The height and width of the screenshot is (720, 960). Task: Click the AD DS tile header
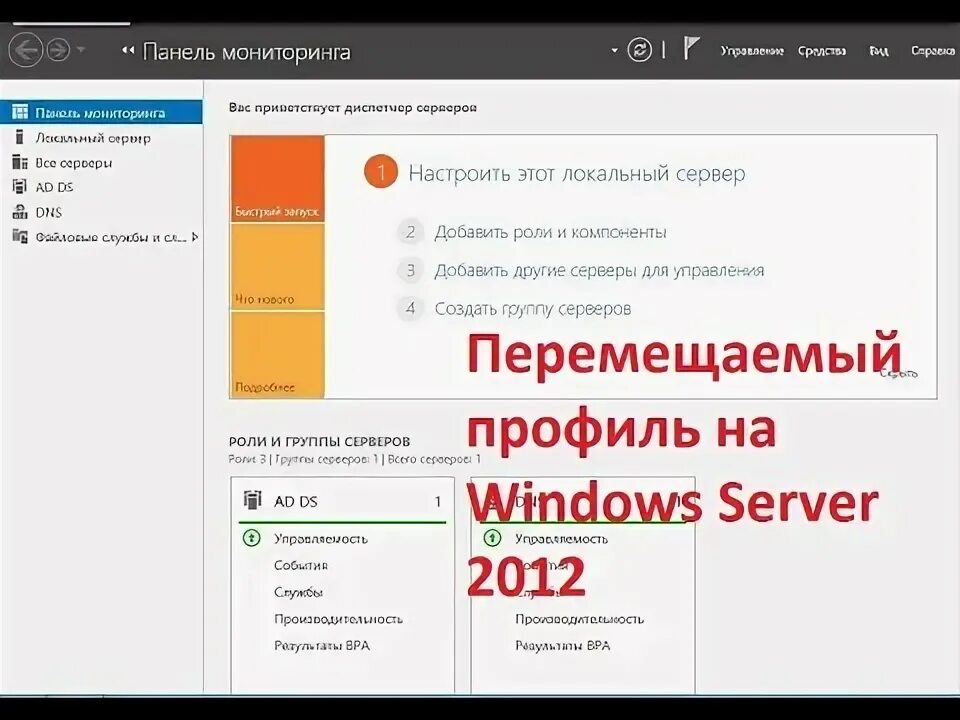tap(342, 501)
